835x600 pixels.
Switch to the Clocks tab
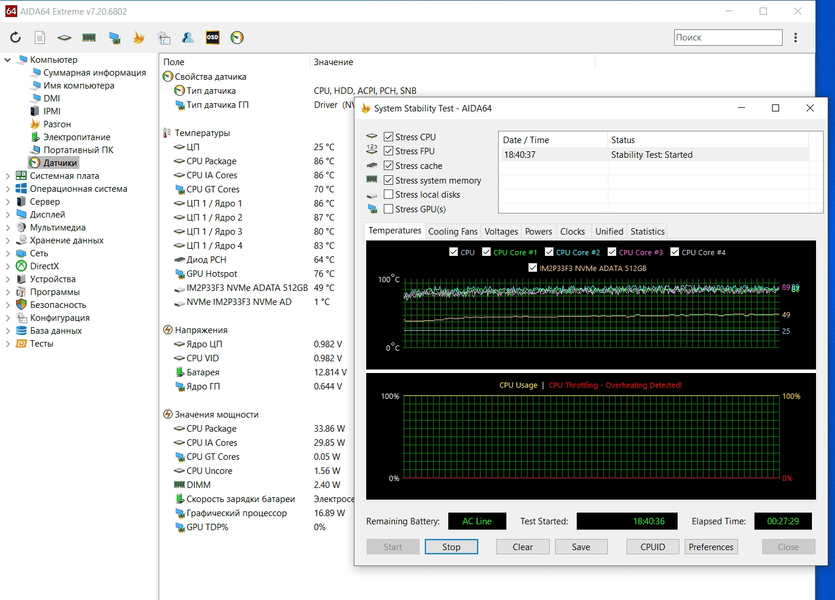[572, 232]
